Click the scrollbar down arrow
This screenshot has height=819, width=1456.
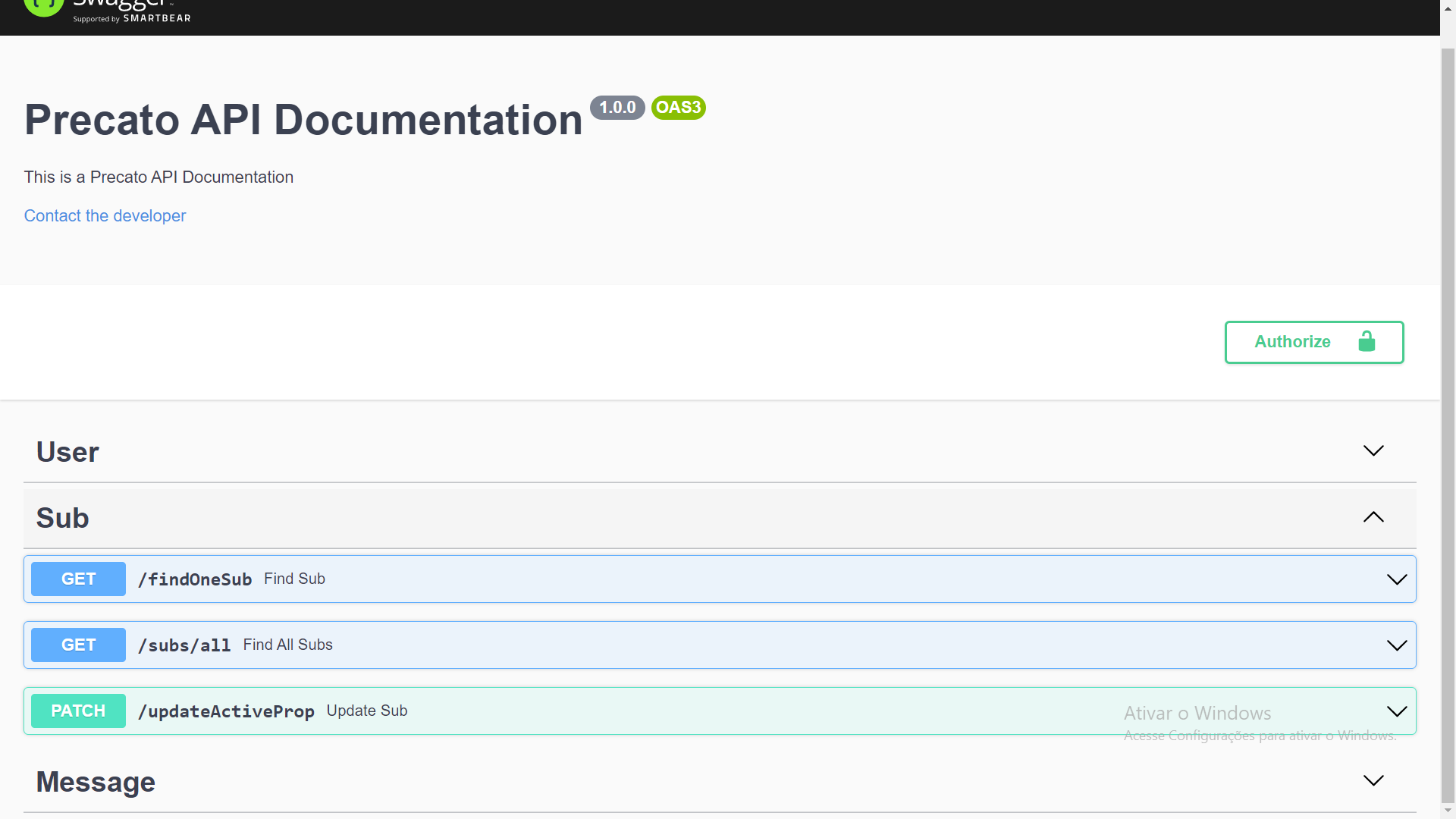(1448, 811)
